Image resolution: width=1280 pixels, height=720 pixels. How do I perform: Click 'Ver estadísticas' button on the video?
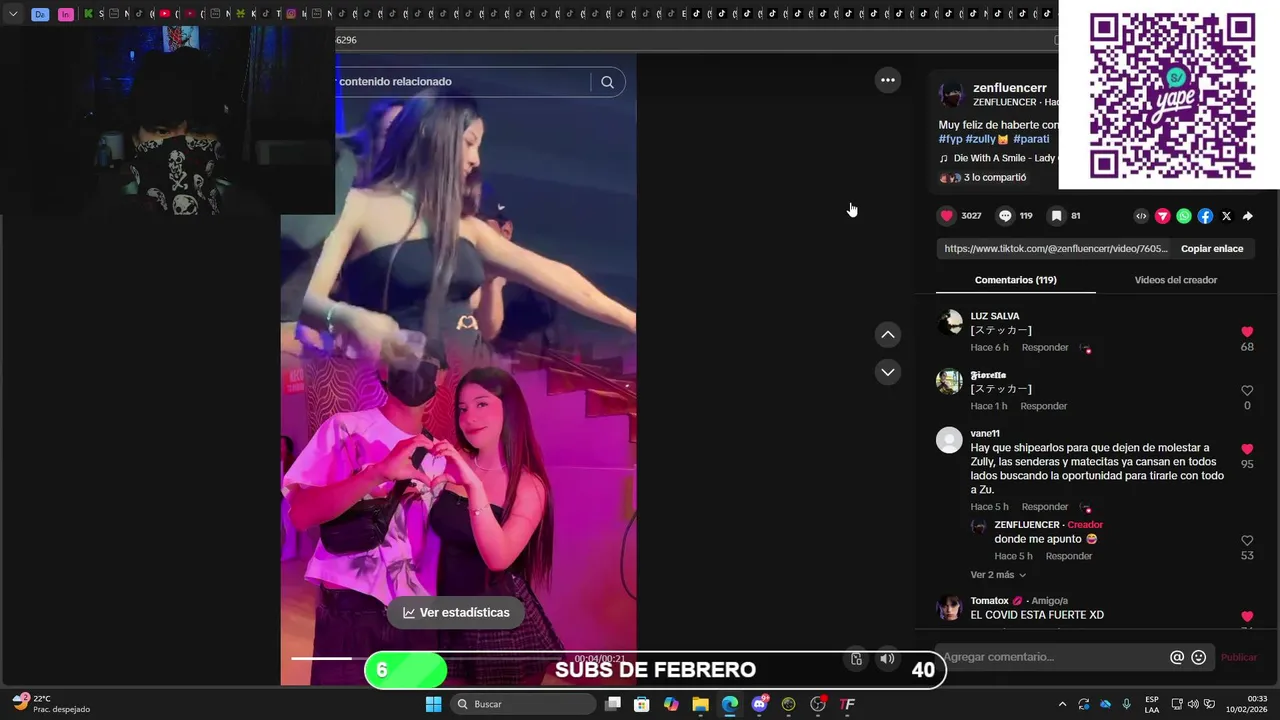click(456, 613)
